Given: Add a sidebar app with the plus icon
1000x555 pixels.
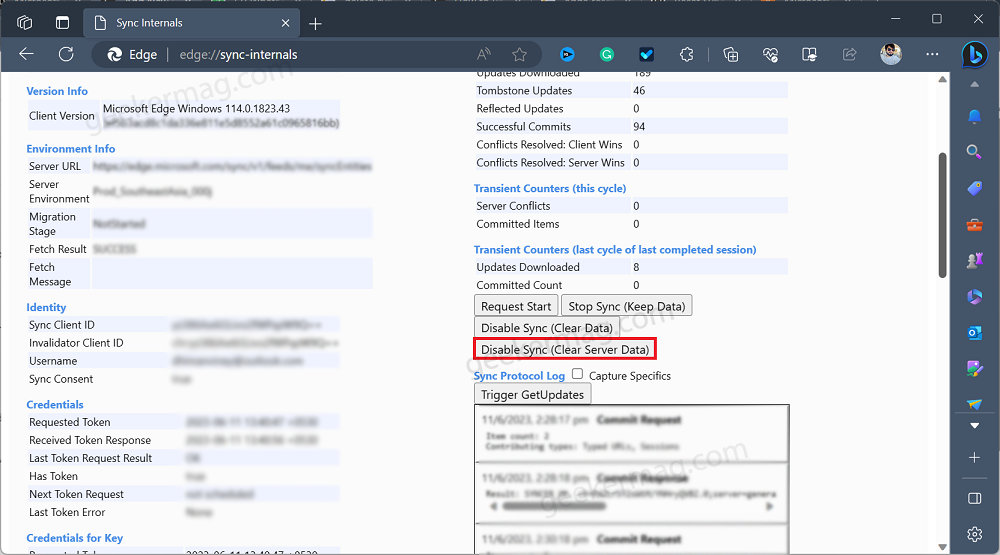Looking at the screenshot, I should point(974,457).
